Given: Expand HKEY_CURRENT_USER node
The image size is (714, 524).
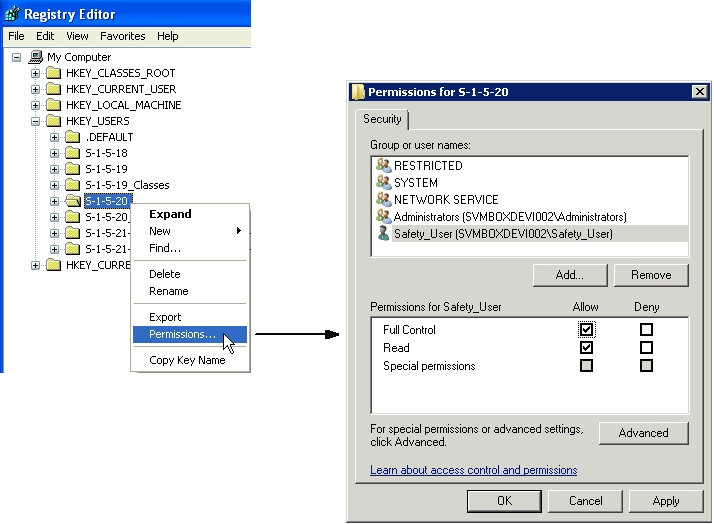Looking at the screenshot, I should [x=35, y=89].
